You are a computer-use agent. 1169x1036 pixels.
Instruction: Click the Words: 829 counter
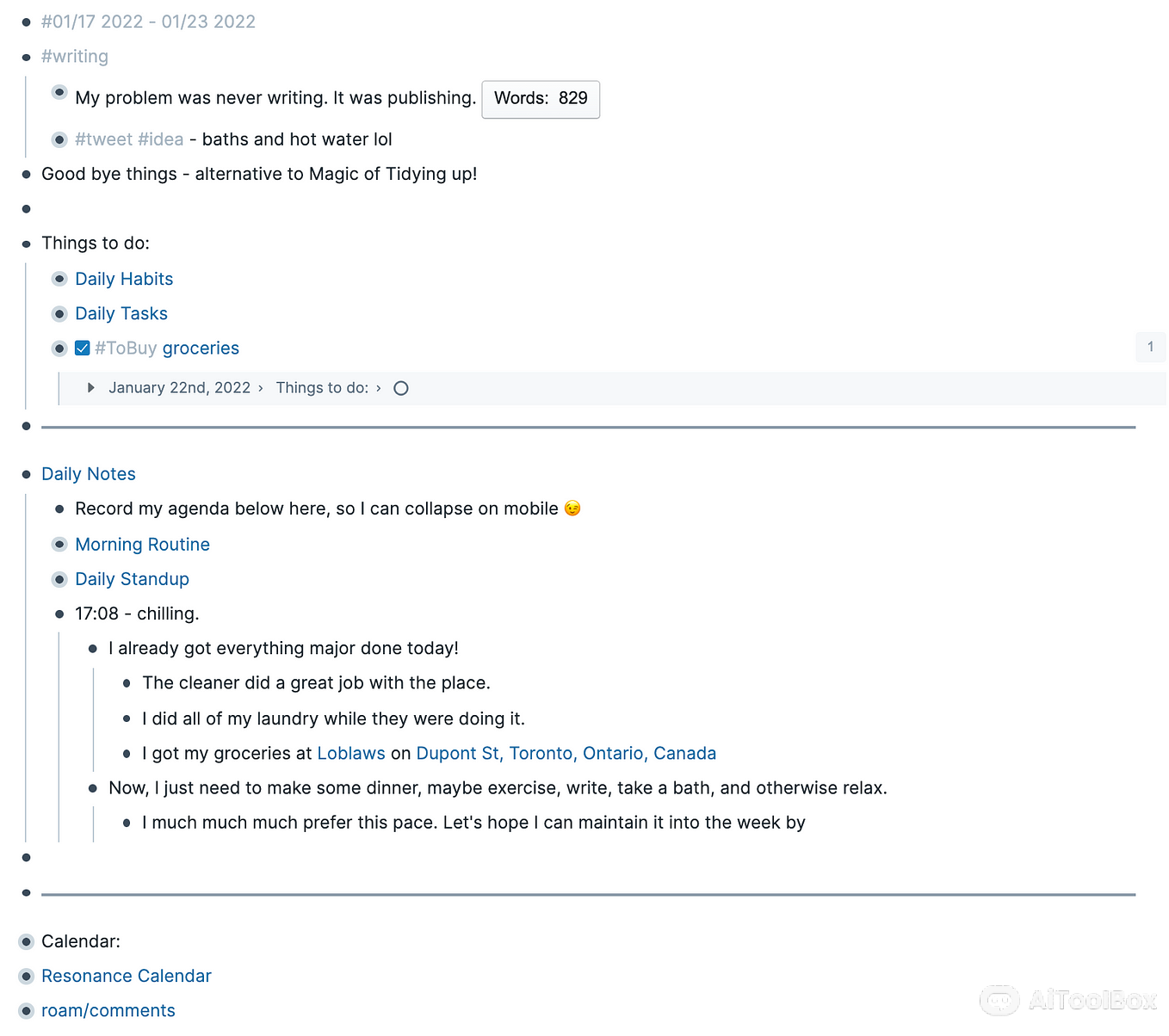pyautogui.click(x=541, y=99)
